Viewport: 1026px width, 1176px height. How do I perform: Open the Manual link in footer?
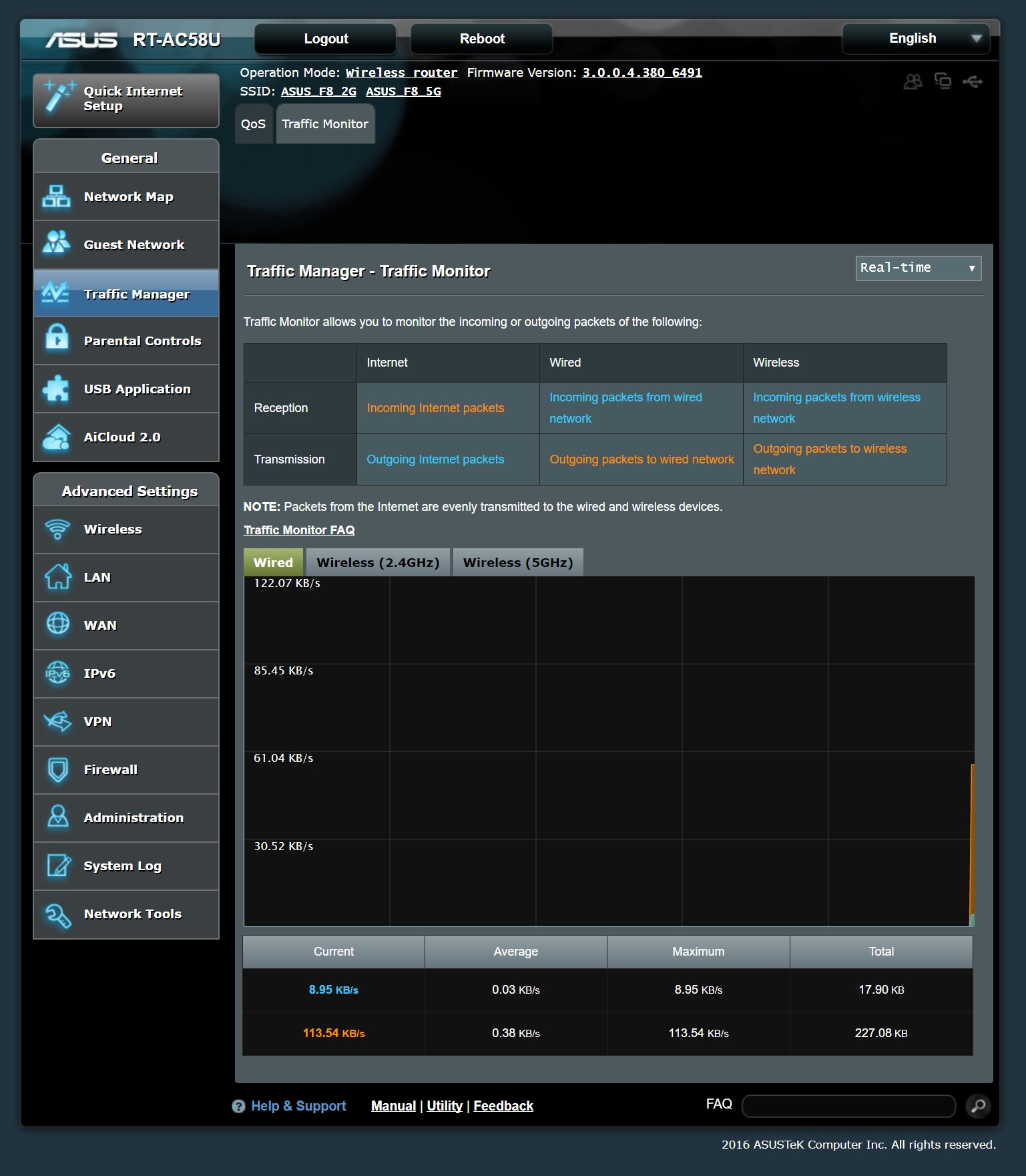(x=393, y=1106)
